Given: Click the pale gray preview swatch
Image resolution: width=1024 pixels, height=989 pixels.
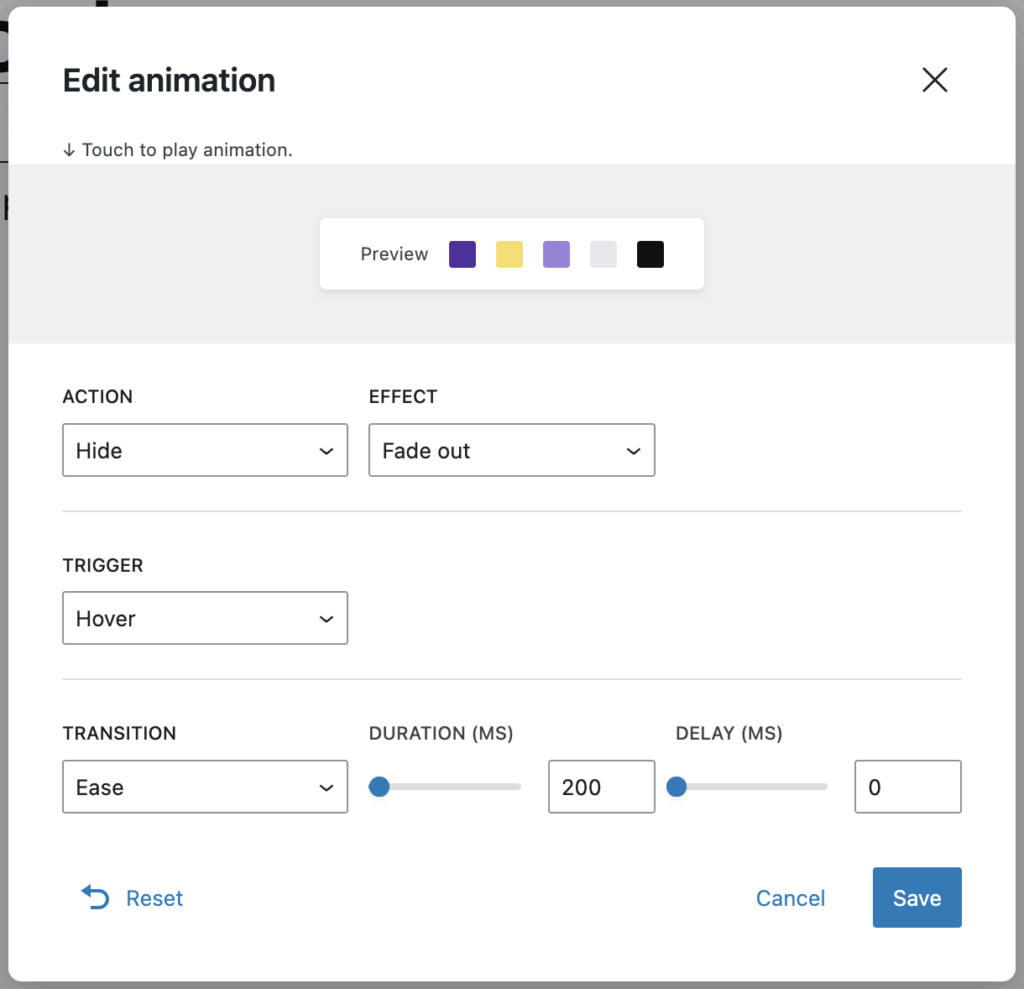Looking at the screenshot, I should tap(603, 254).
